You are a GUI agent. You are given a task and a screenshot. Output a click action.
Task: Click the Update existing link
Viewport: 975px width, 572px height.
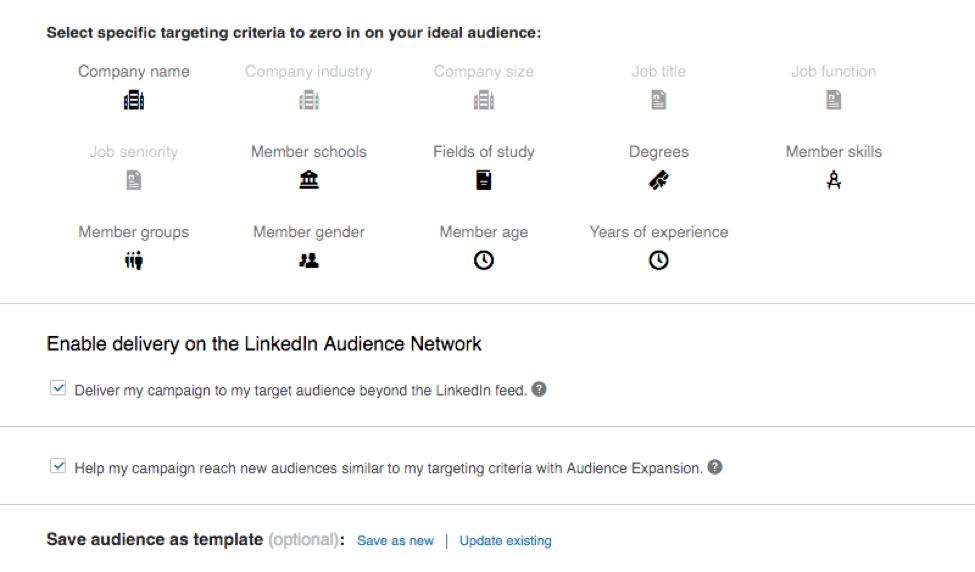tap(505, 541)
